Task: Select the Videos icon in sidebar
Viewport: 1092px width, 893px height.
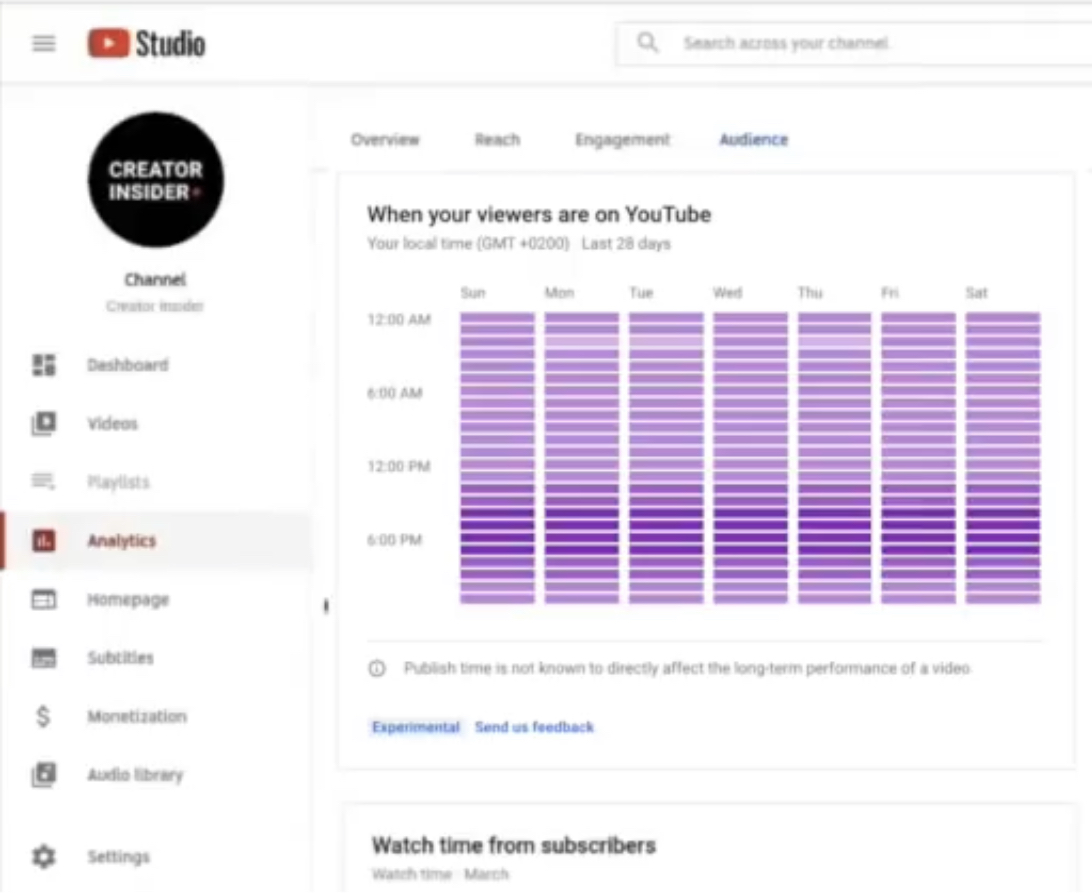Action: [x=44, y=424]
